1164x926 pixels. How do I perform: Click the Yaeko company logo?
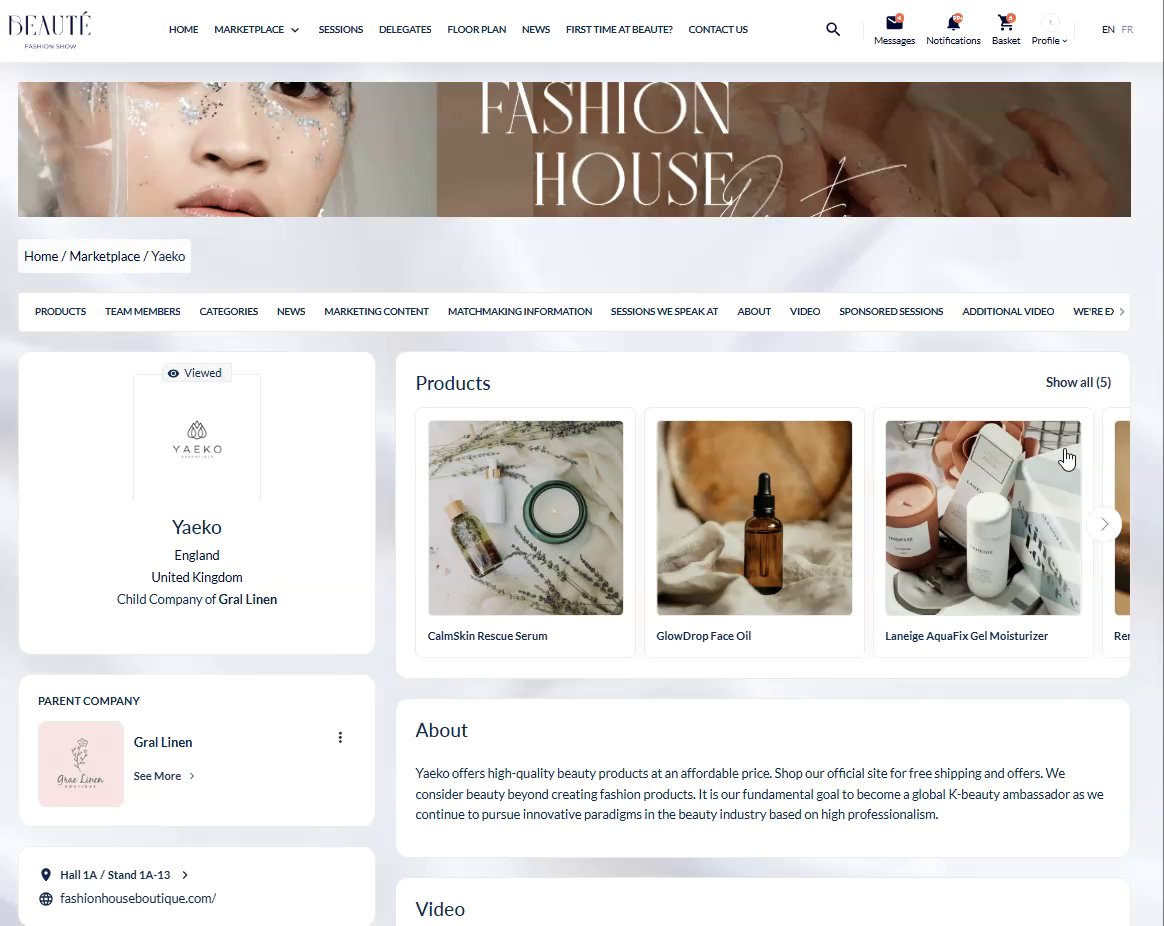point(197,439)
